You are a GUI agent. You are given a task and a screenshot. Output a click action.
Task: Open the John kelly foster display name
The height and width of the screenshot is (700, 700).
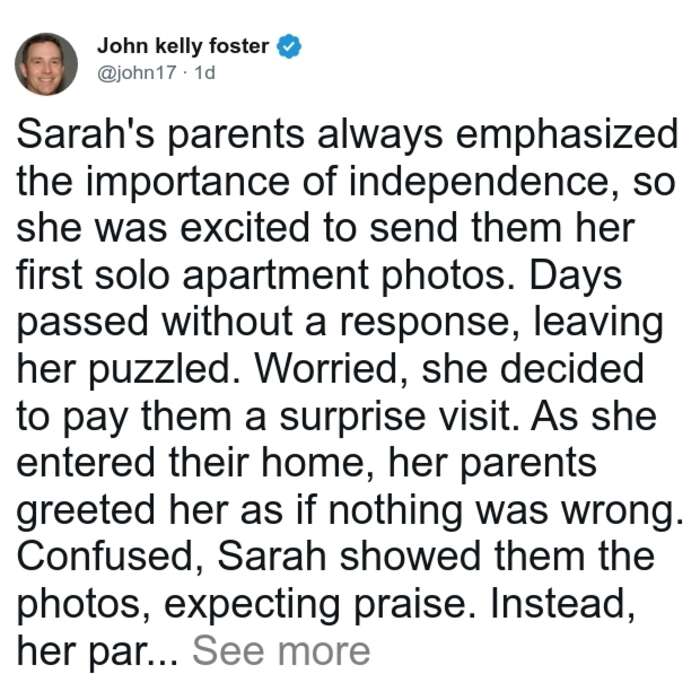183,46
